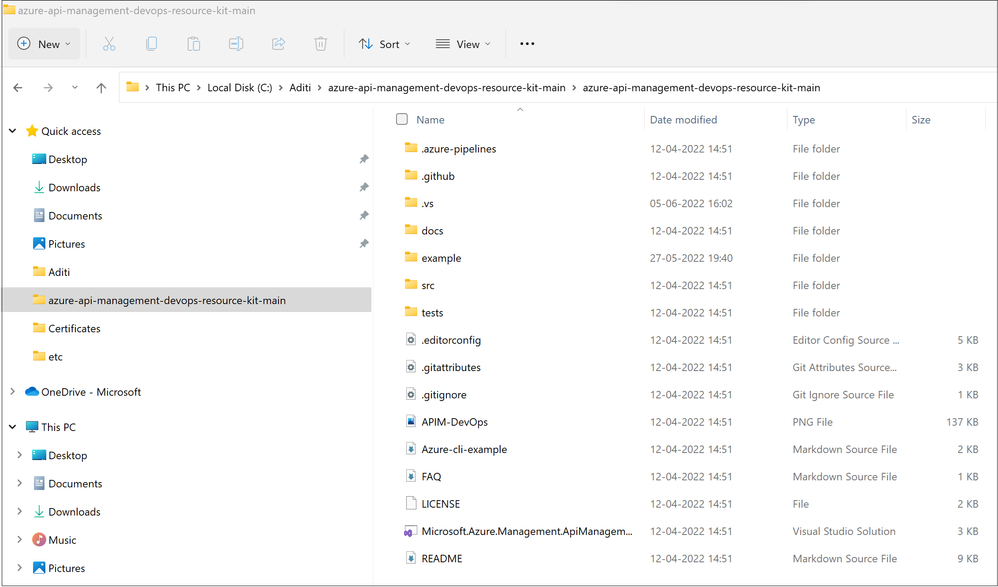Click the Copy icon in toolbar

(x=151, y=44)
